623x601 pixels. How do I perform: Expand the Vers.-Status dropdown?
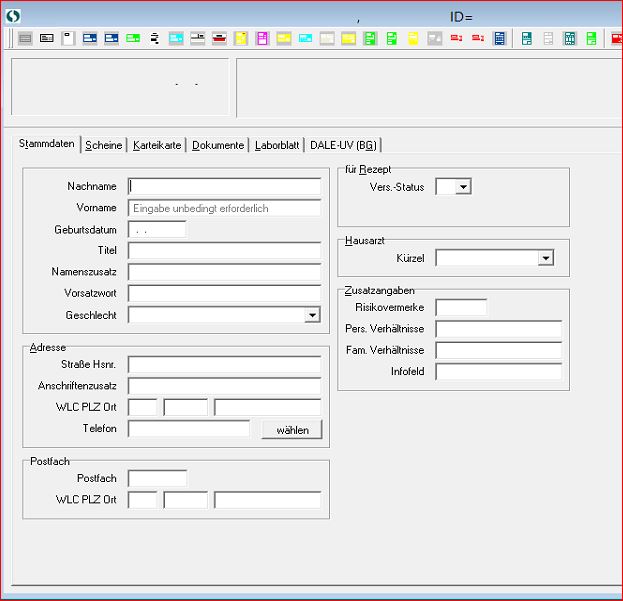click(463, 187)
